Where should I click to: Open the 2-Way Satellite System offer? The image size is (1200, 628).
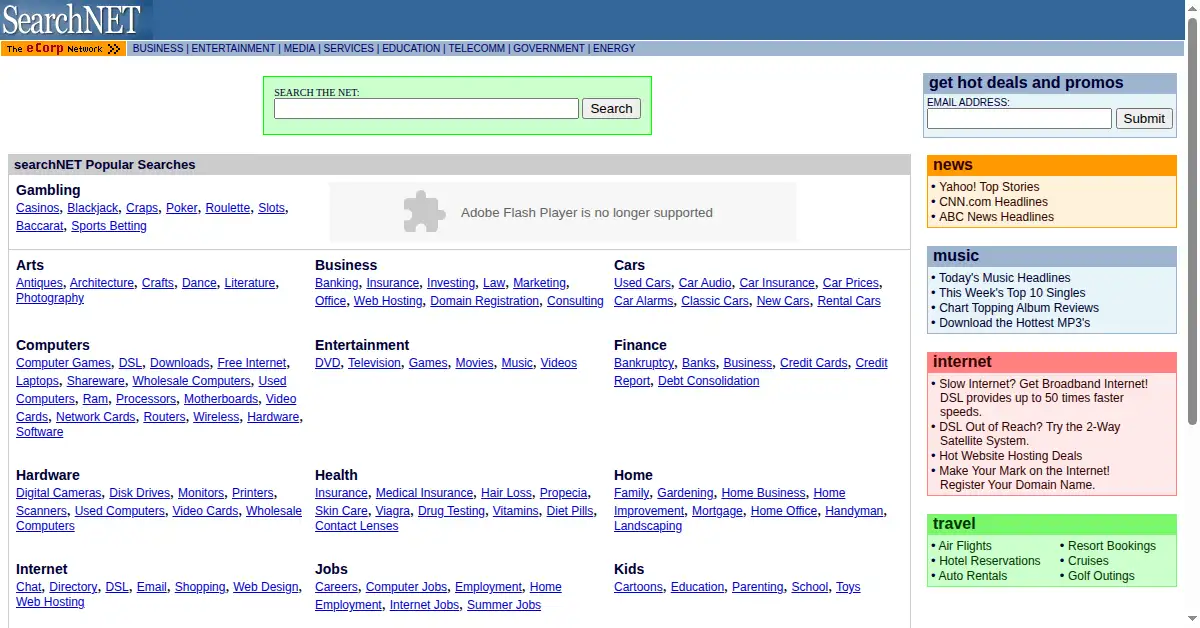tap(1030, 434)
